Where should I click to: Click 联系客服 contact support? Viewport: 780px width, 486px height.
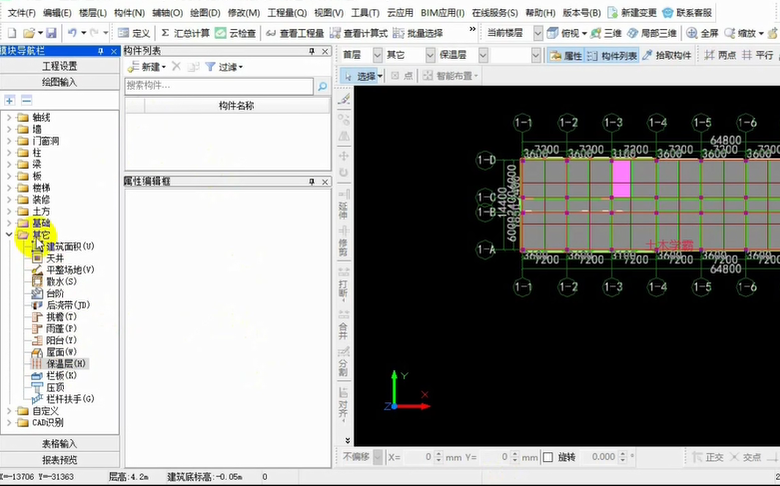pyautogui.click(x=687, y=12)
